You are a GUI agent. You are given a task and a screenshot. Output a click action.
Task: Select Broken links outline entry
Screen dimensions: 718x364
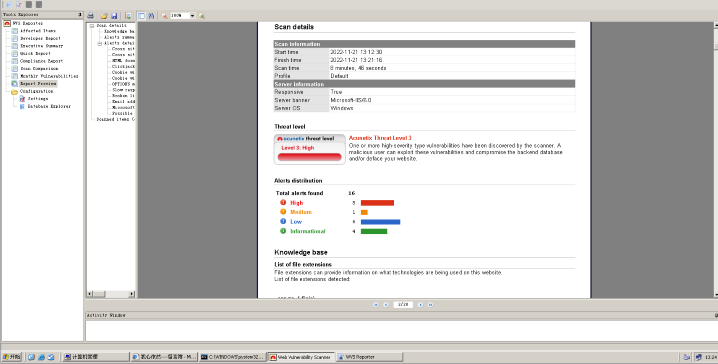pos(123,96)
